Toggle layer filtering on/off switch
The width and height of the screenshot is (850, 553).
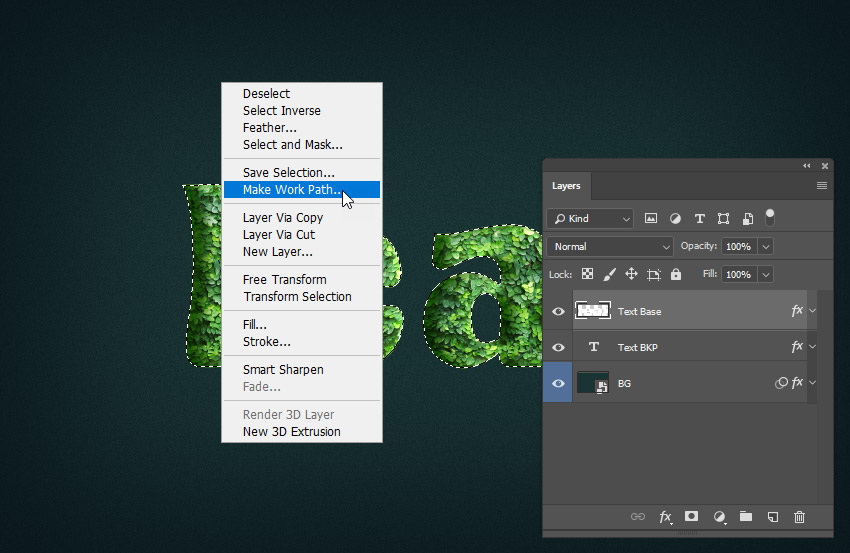click(x=770, y=217)
